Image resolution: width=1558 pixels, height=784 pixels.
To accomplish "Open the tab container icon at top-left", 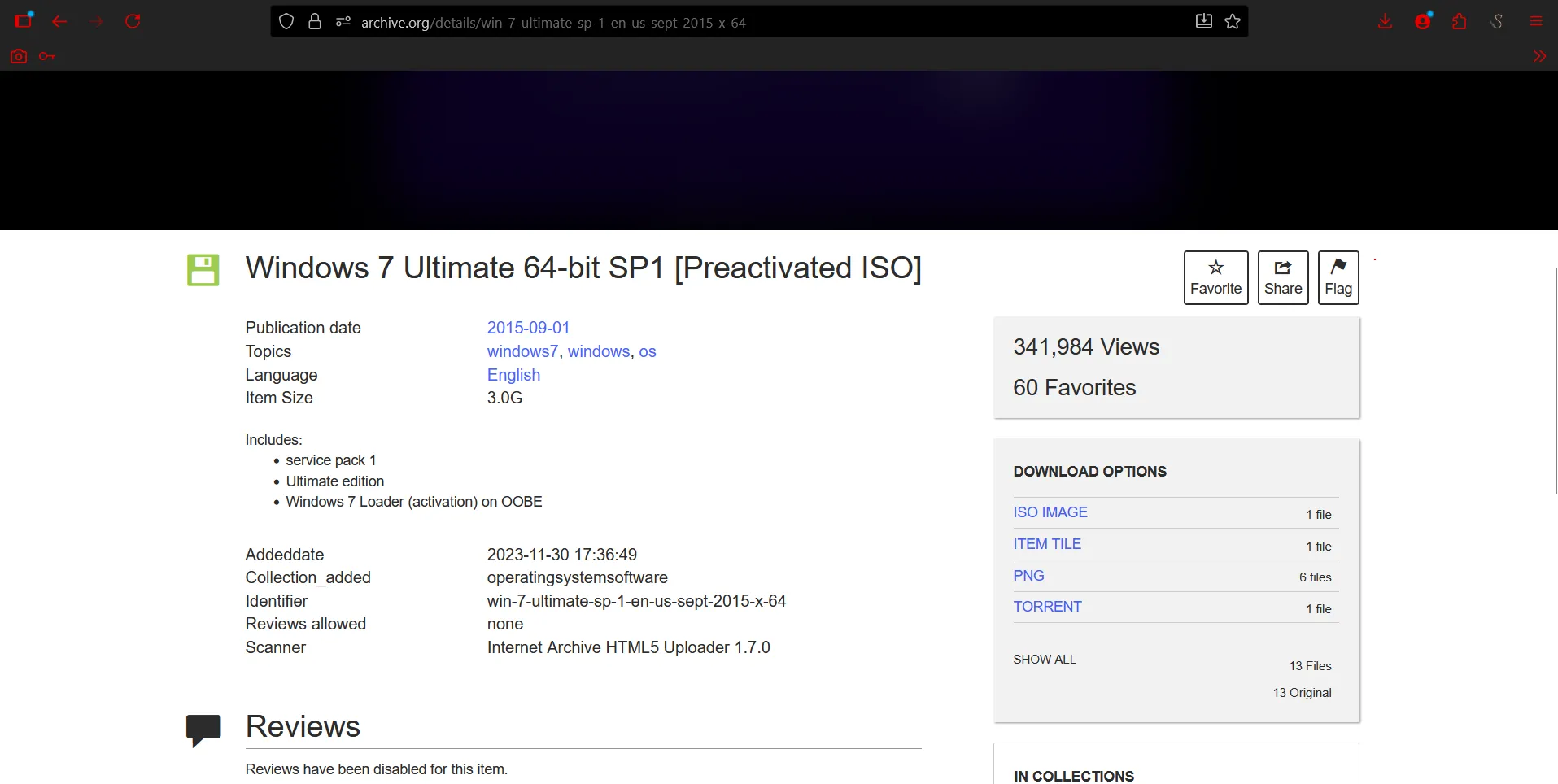I will (x=24, y=20).
